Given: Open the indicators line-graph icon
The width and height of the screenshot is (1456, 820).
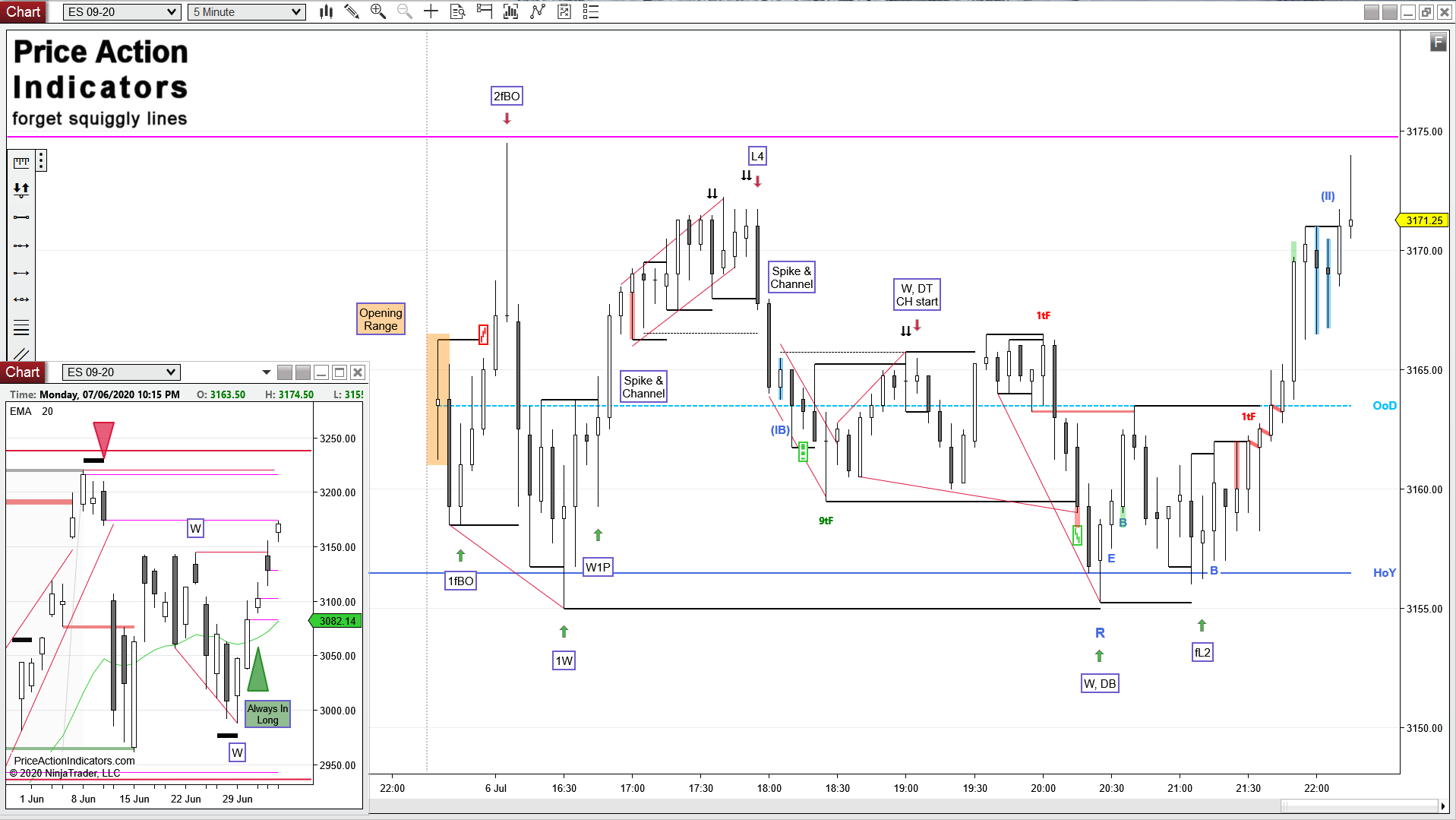Looking at the screenshot, I should [x=538, y=11].
